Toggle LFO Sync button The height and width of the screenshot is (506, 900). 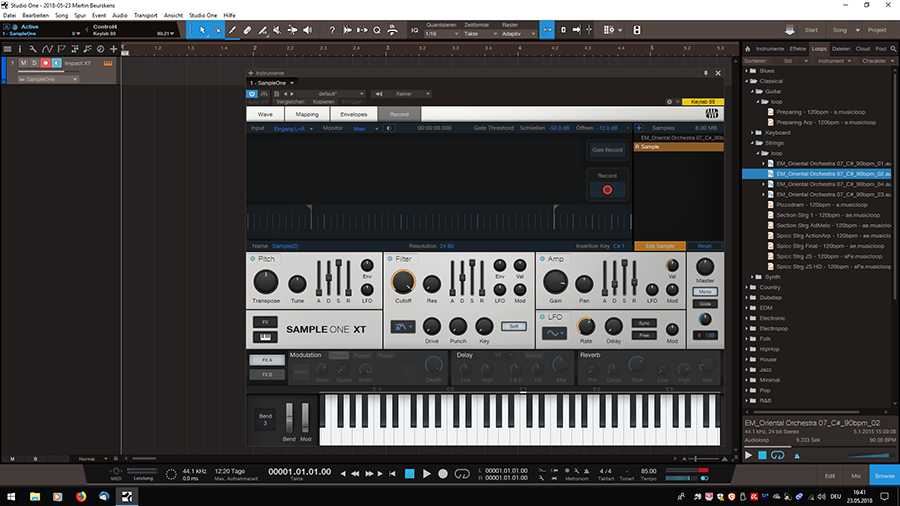click(644, 323)
